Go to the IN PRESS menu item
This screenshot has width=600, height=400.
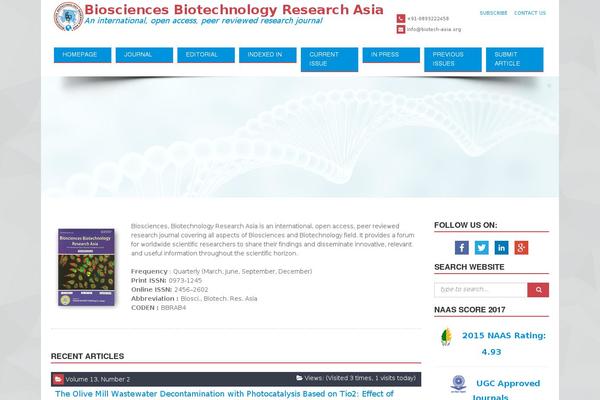click(391, 55)
